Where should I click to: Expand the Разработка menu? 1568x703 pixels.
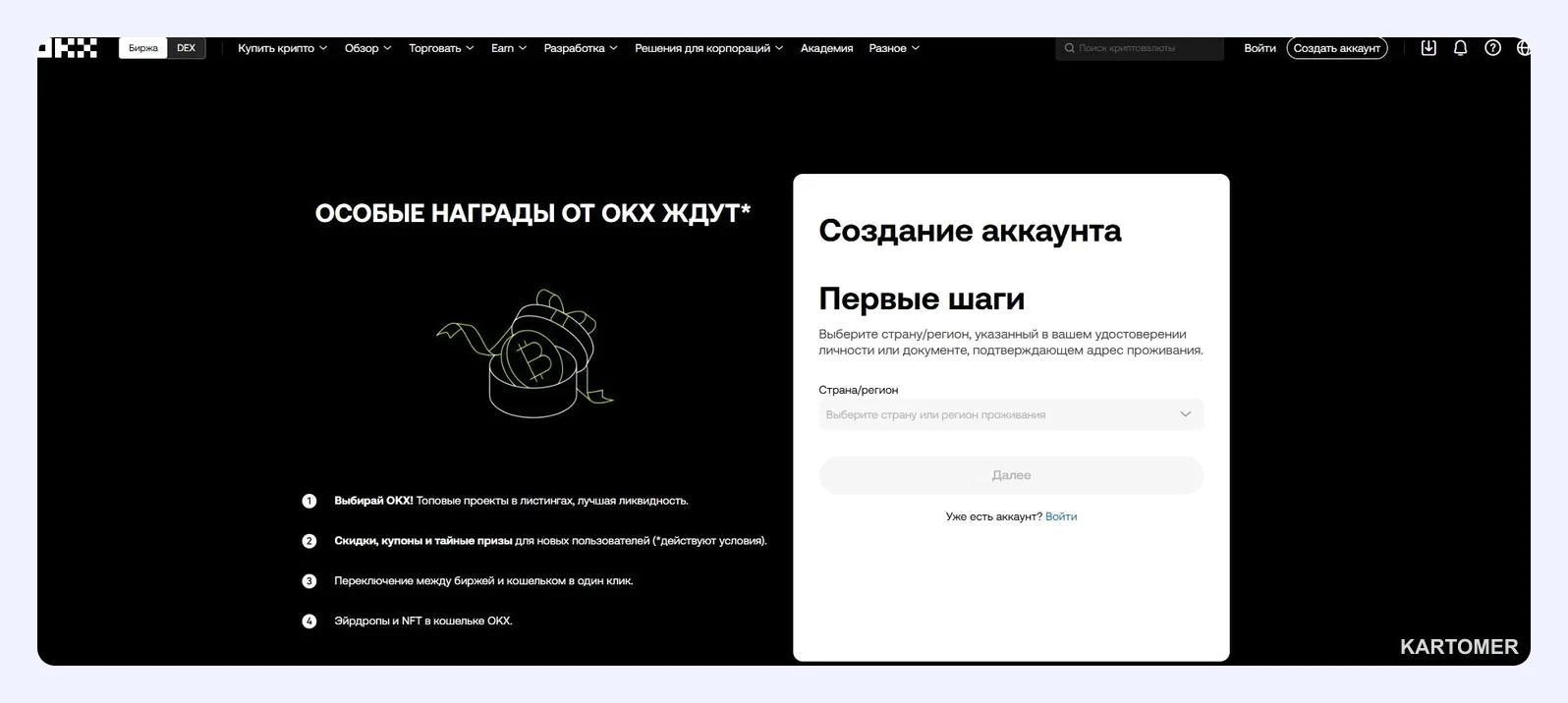581,48
